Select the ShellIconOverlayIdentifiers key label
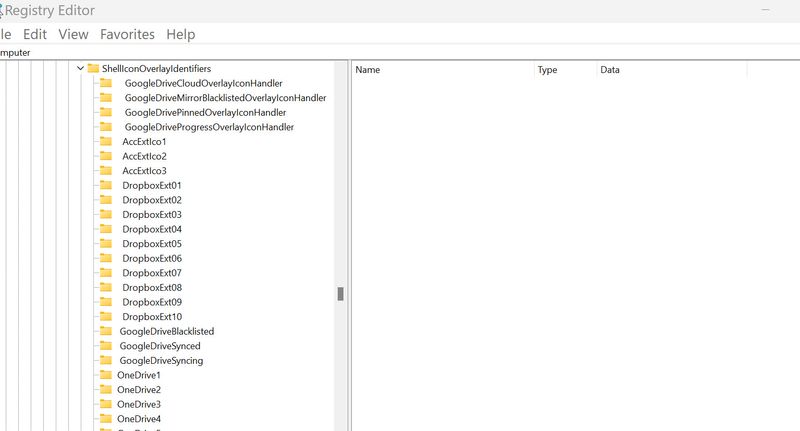This screenshot has width=800, height=431. 156,68
